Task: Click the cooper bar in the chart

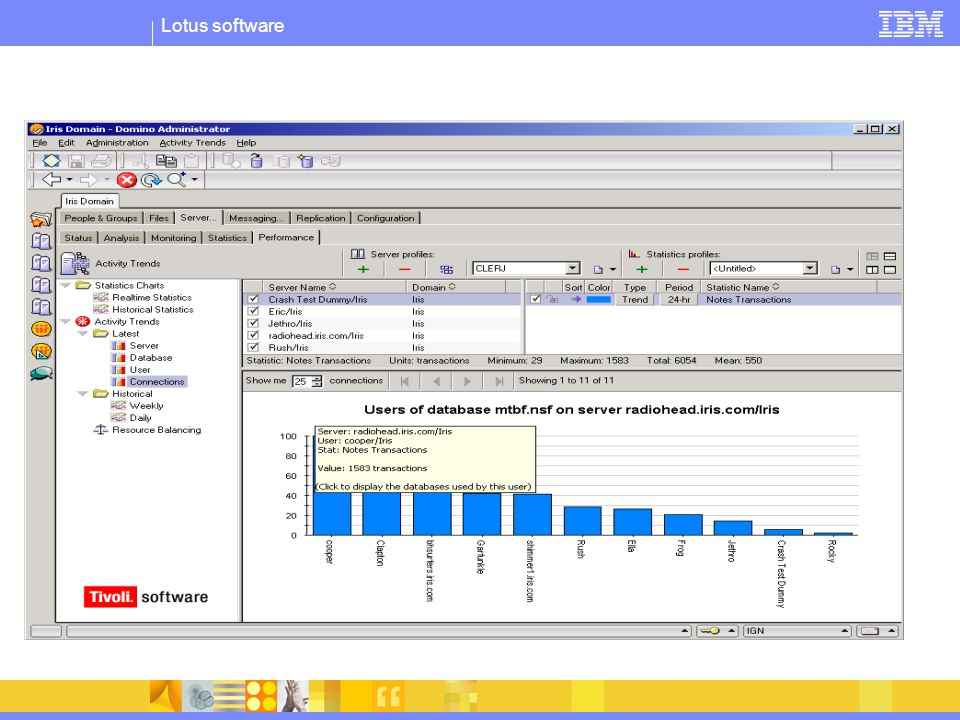Action: [x=332, y=513]
